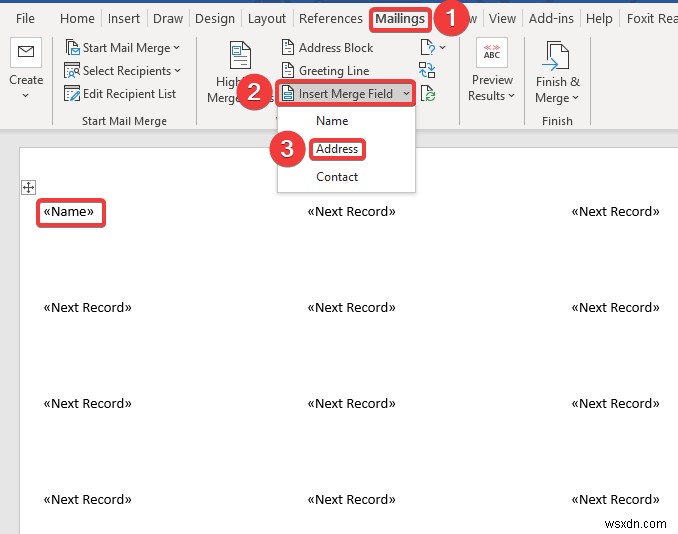This screenshot has height=534, width=678.
Task: Switch to the Layout tab
Action: point(267,19)
